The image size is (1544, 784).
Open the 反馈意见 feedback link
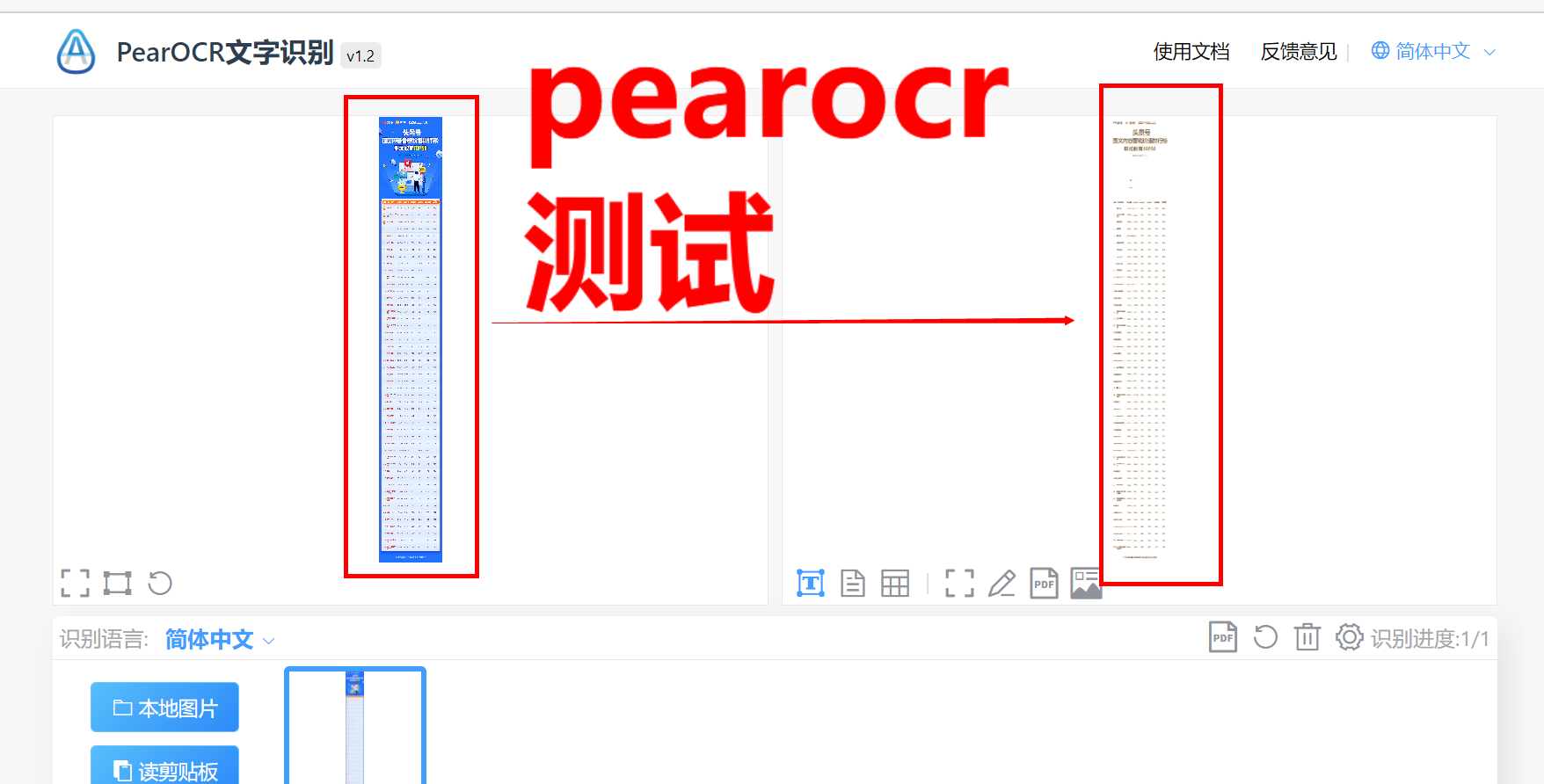coord(1299,52)
